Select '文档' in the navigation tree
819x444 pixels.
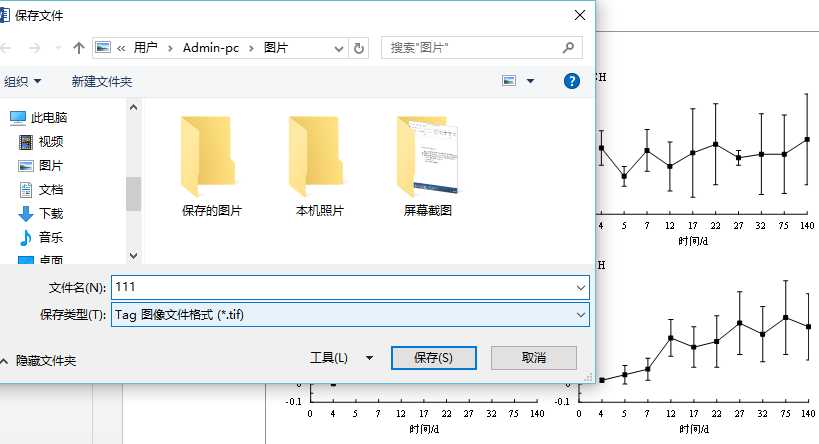point(41,190)
